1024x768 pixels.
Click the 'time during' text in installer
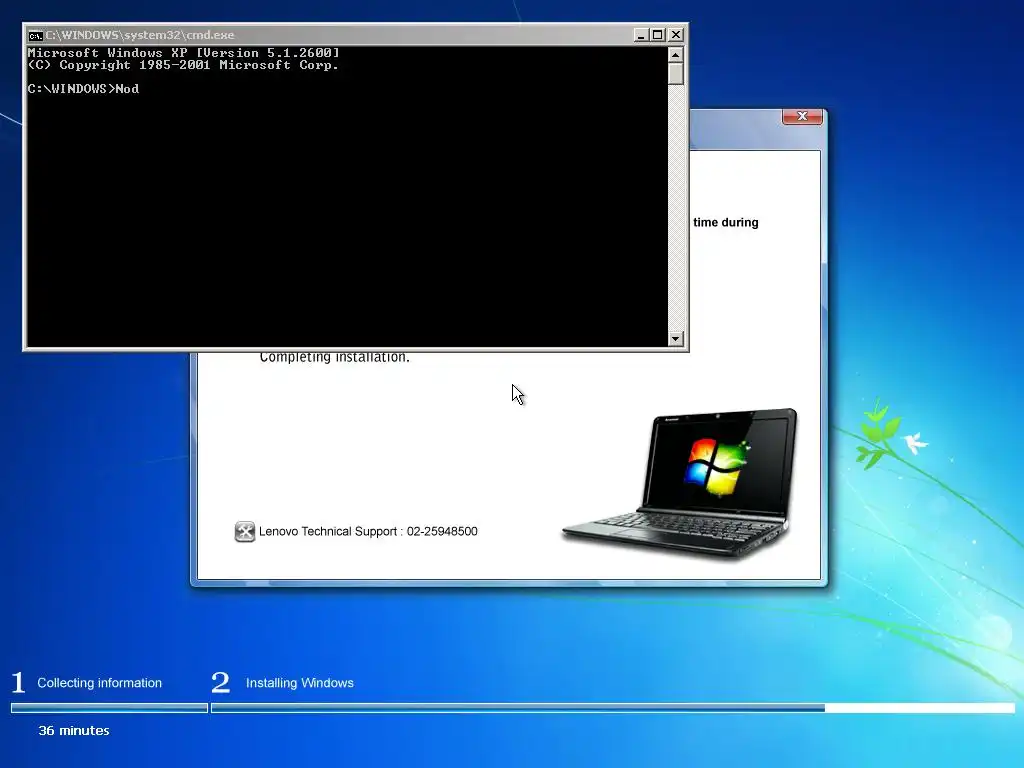[x=726, y=223]
